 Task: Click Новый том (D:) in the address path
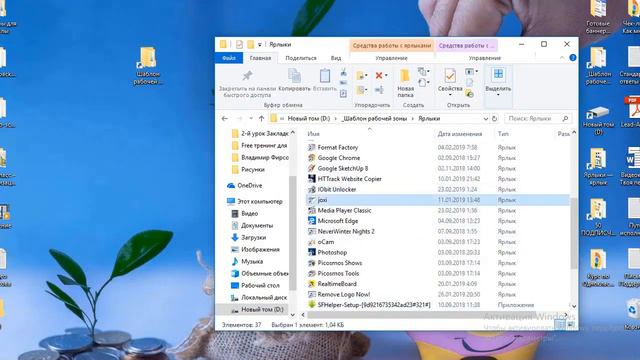[x=309, y=119]
